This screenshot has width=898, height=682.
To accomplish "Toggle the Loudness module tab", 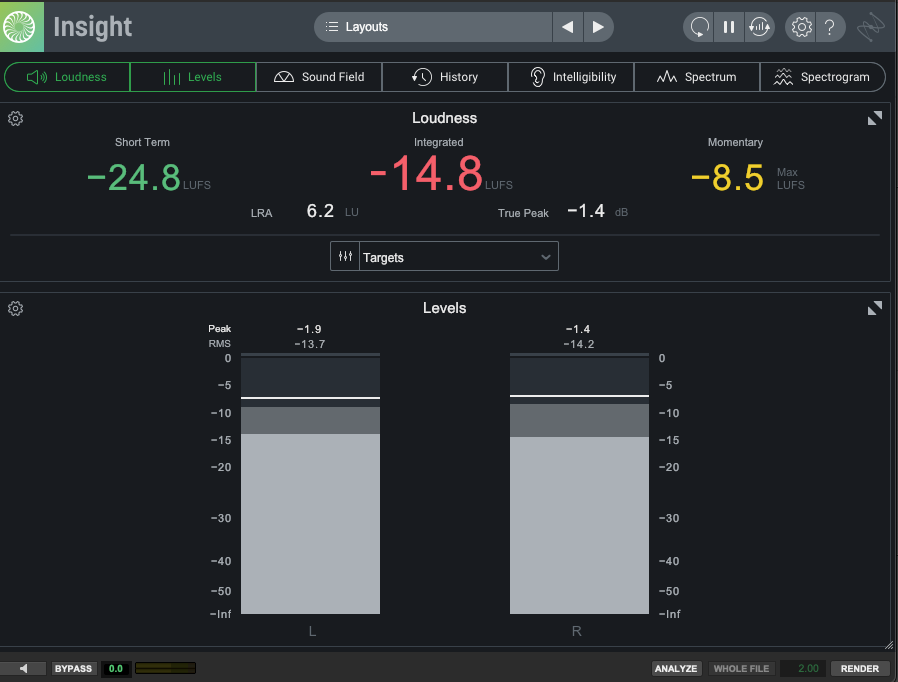I will (67, 77).
